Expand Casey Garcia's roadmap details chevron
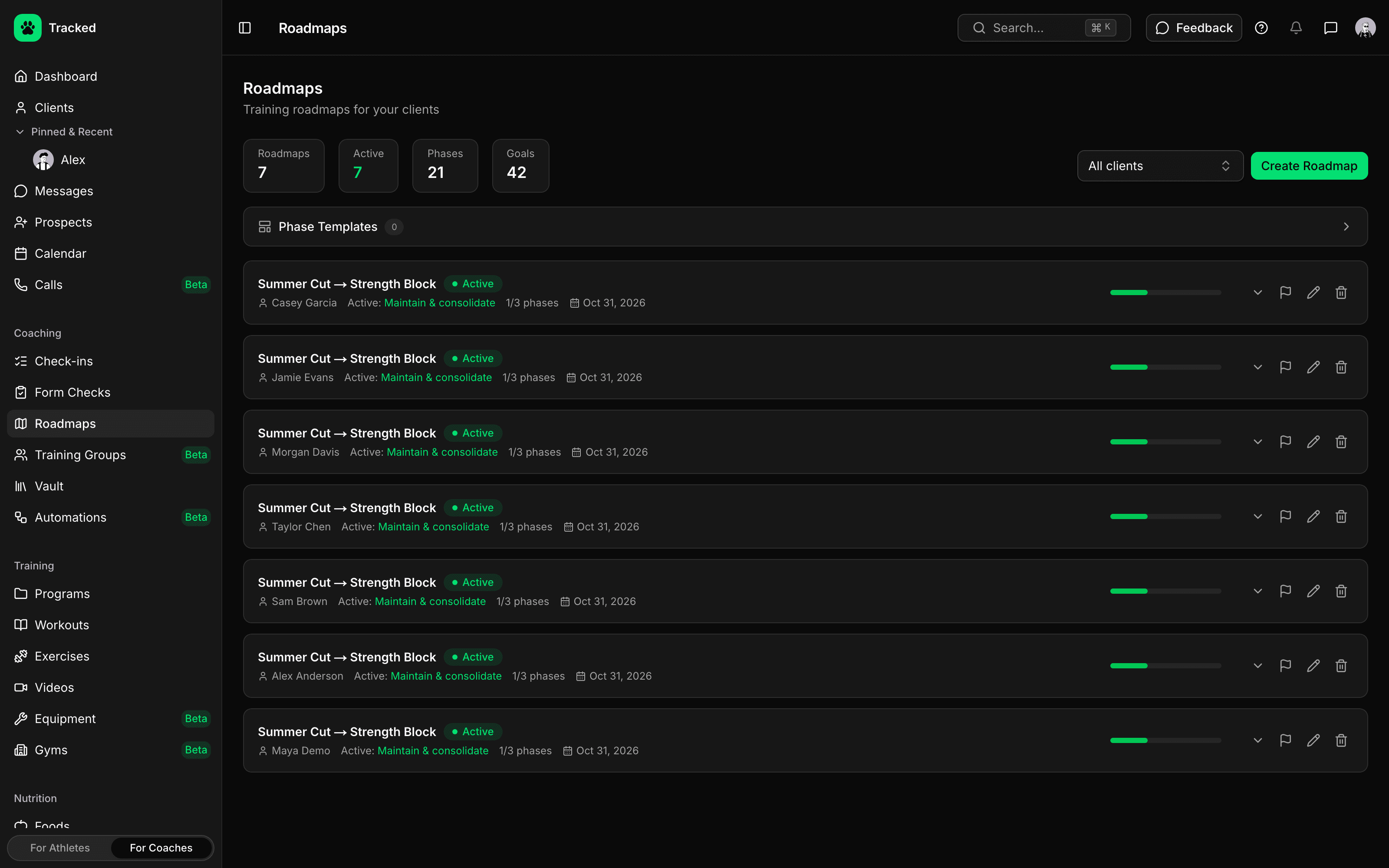This screenshot has width=1389, height=868. 1257,293
